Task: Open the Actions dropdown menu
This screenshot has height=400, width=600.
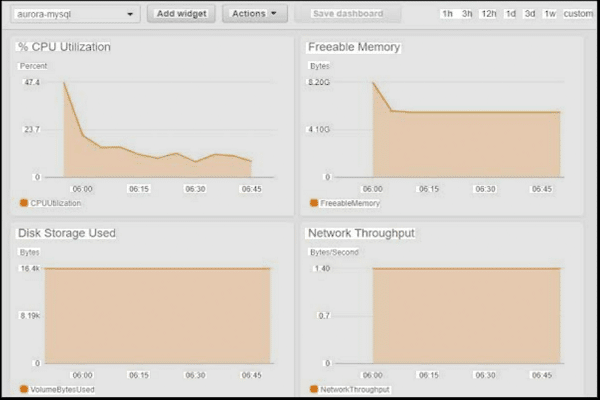Action: click(254, 14)
